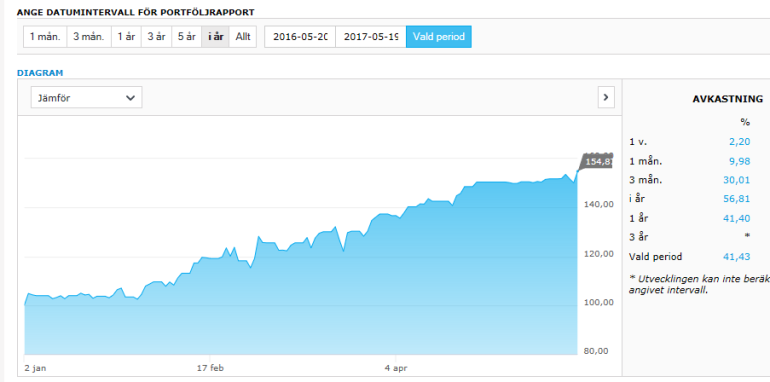Viewport: 770px width, 382px height.
Task: Switch to the 5 år interval
Action: point(187,37)
